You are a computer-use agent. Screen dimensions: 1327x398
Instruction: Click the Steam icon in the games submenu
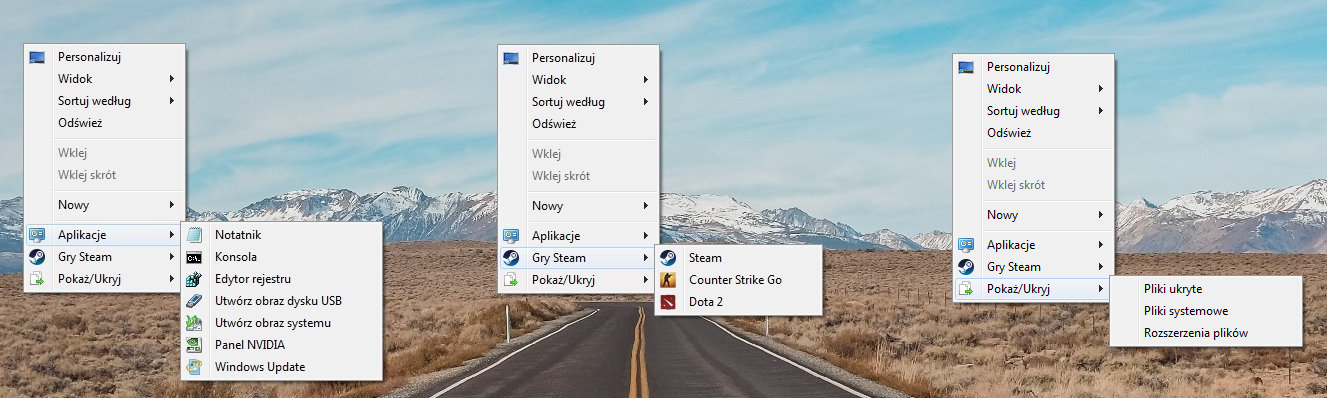pos(668,258)
